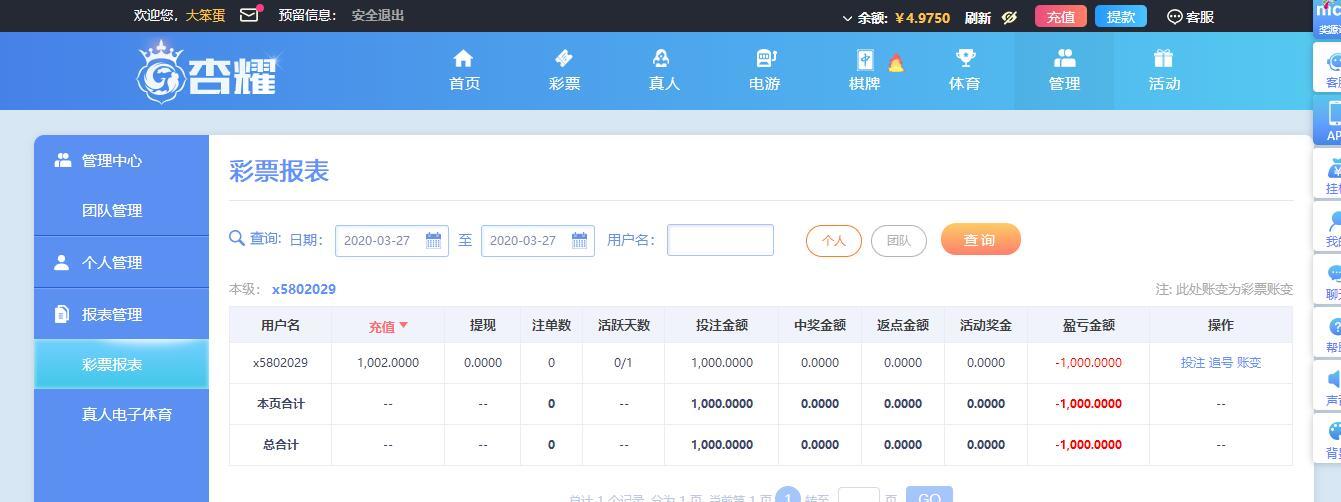Open 客服 customer service chat
The height and width of the screenshot is (502, 1341).
(1190, 17)
